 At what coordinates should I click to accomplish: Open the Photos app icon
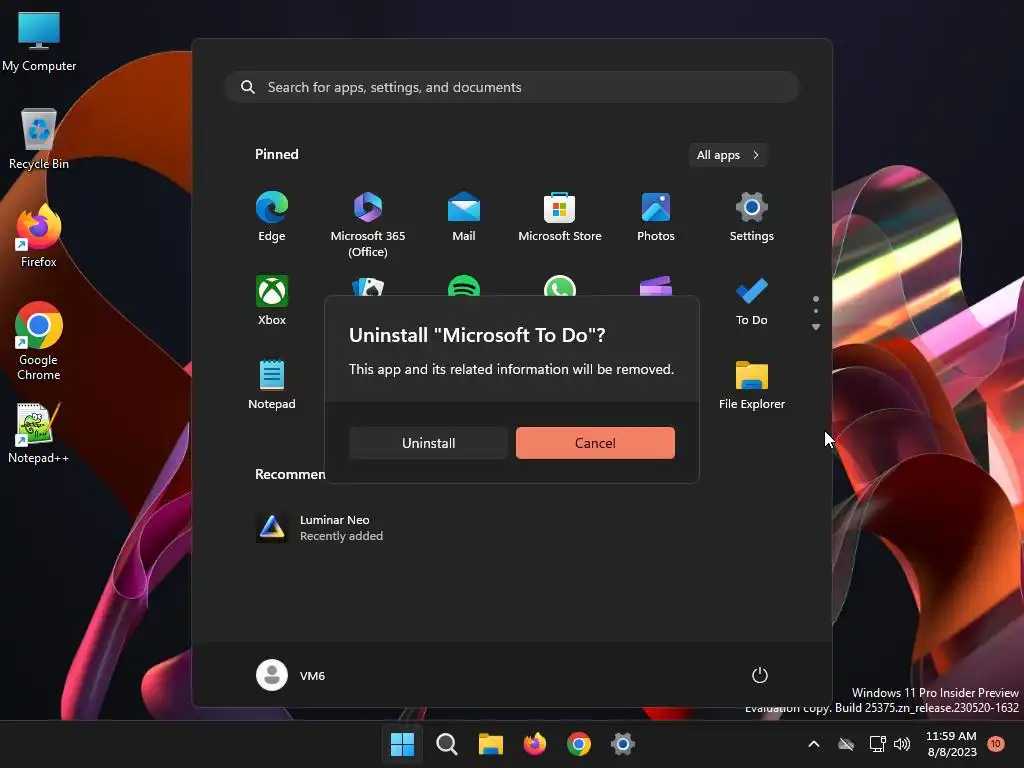(x=656, y=217)
